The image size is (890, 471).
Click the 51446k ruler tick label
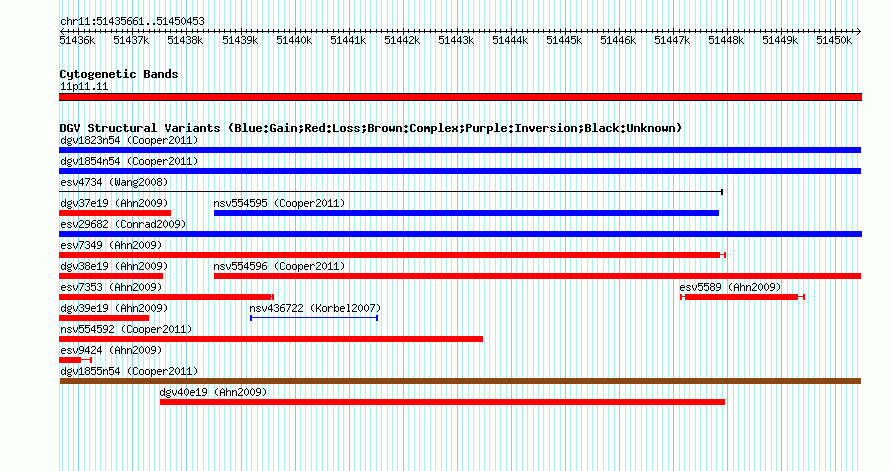tap(618, 40)
